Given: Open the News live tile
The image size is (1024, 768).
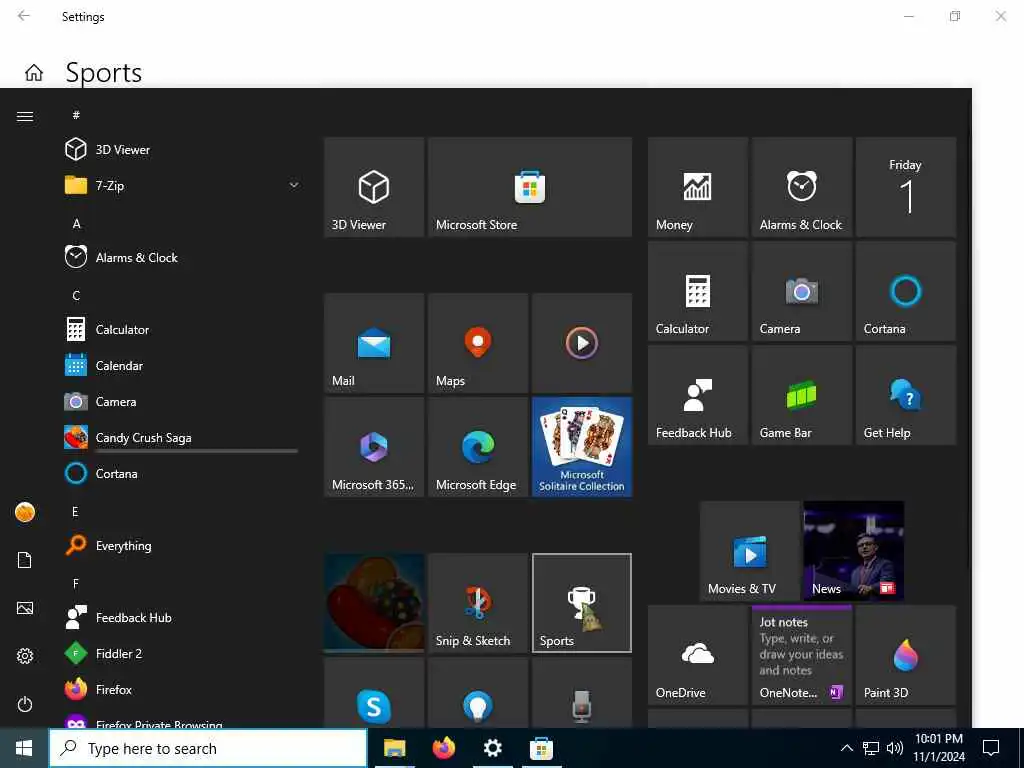Looking at the screenshot, I should (854, 551).
